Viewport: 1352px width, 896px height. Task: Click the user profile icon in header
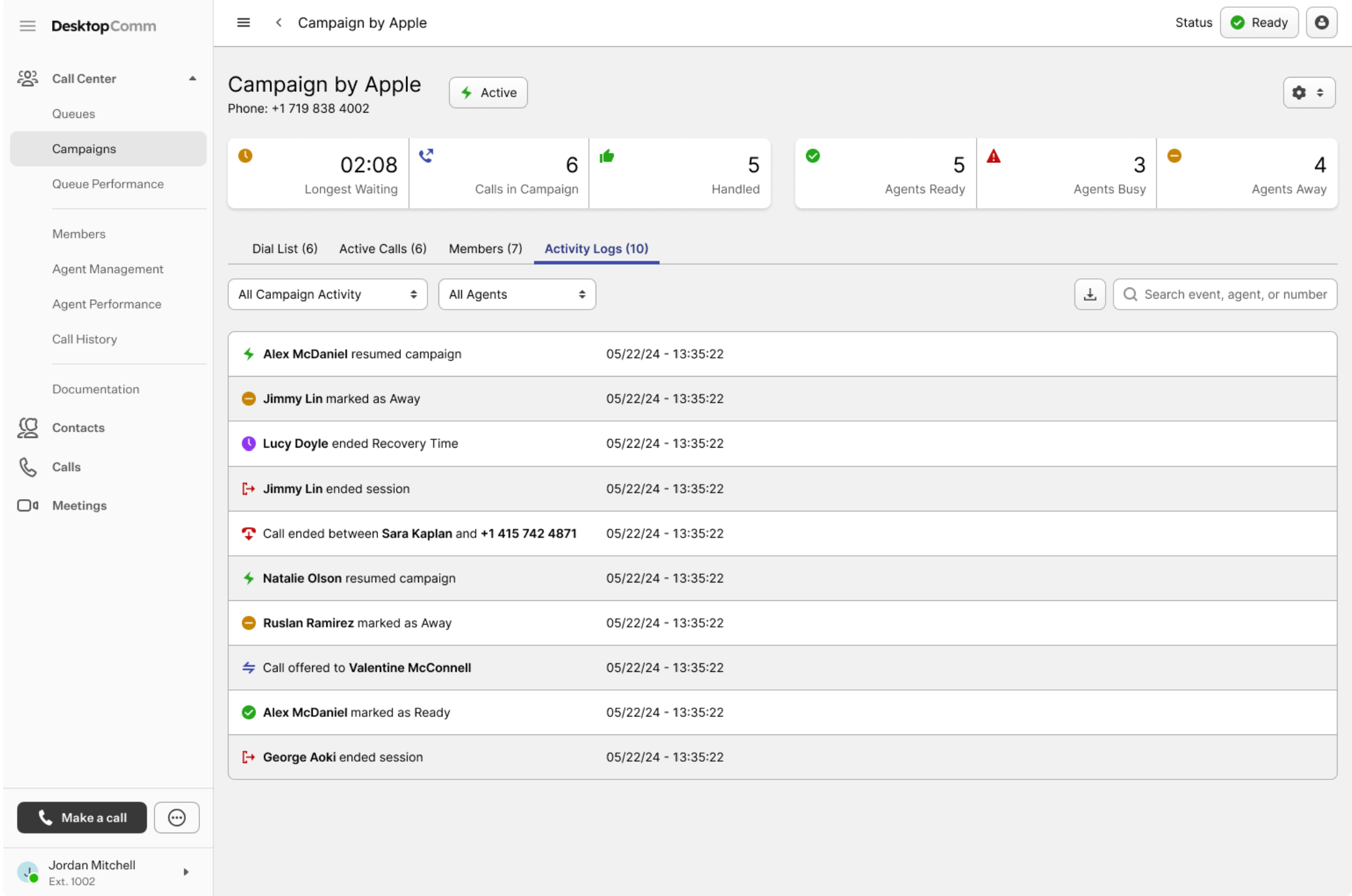(x=1321, y=23)
